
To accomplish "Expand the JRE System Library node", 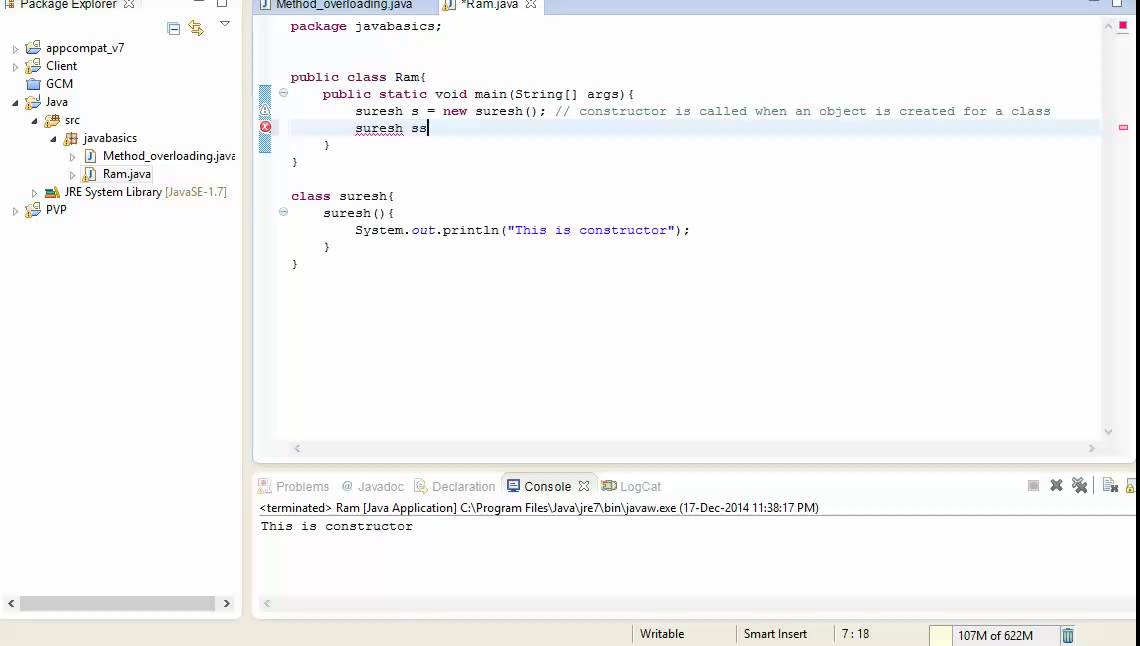I will pyautogui.click(x=34, y=193).
